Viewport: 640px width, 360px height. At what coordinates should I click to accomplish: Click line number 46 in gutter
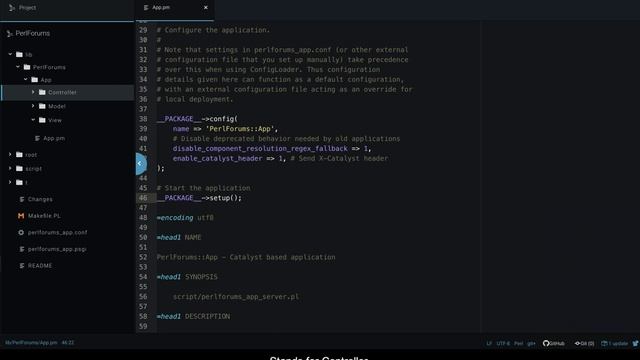pos(143,198)
